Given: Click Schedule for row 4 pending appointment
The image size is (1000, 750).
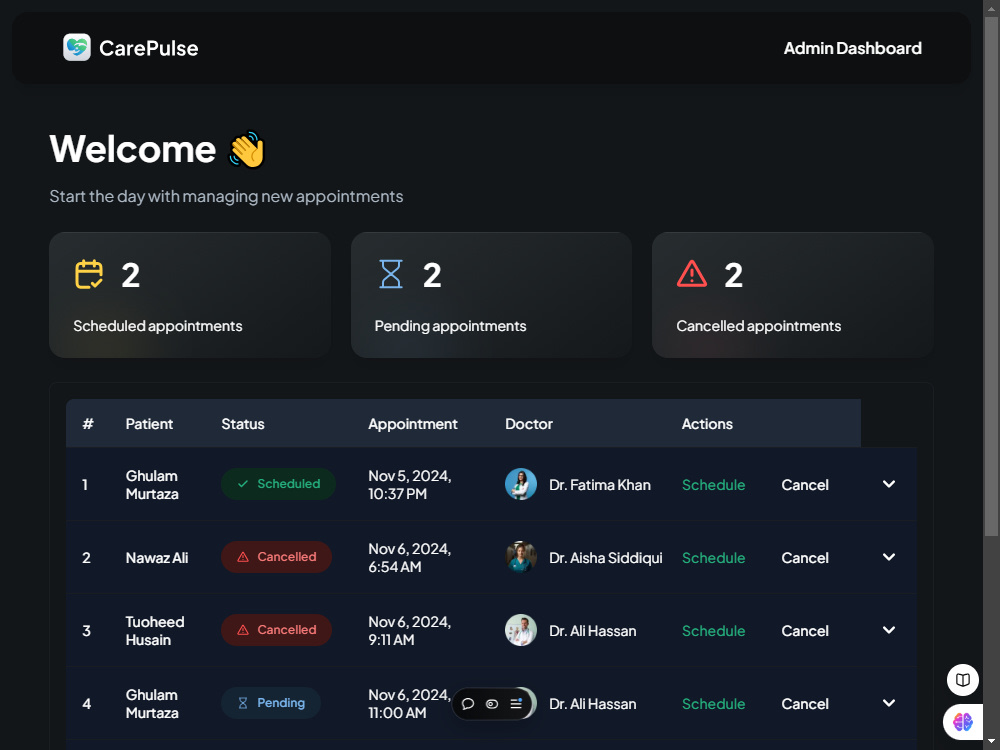Looking at the screenshot, I should [x=714, y=704].
